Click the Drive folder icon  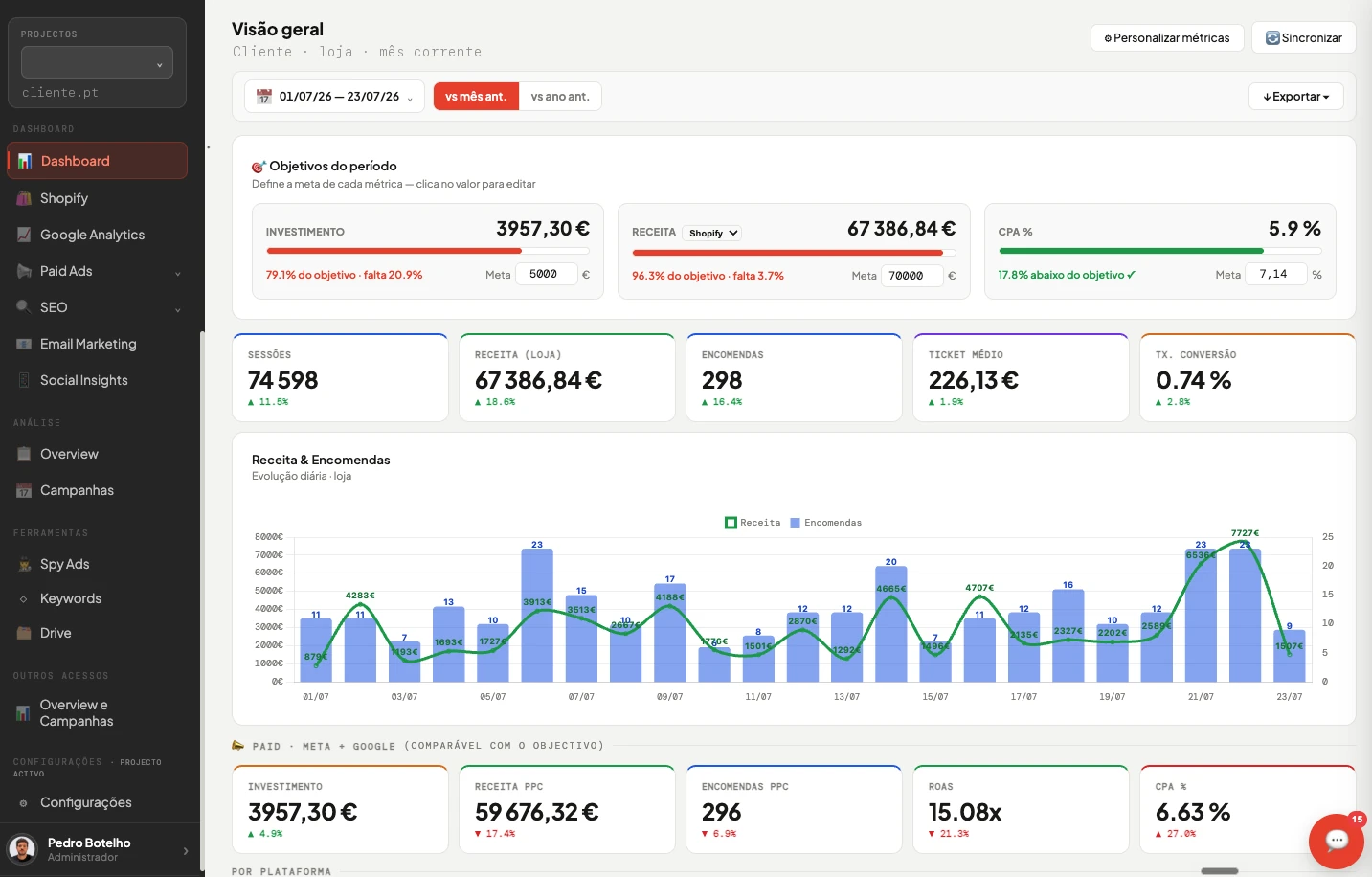(x=24, y=633)
